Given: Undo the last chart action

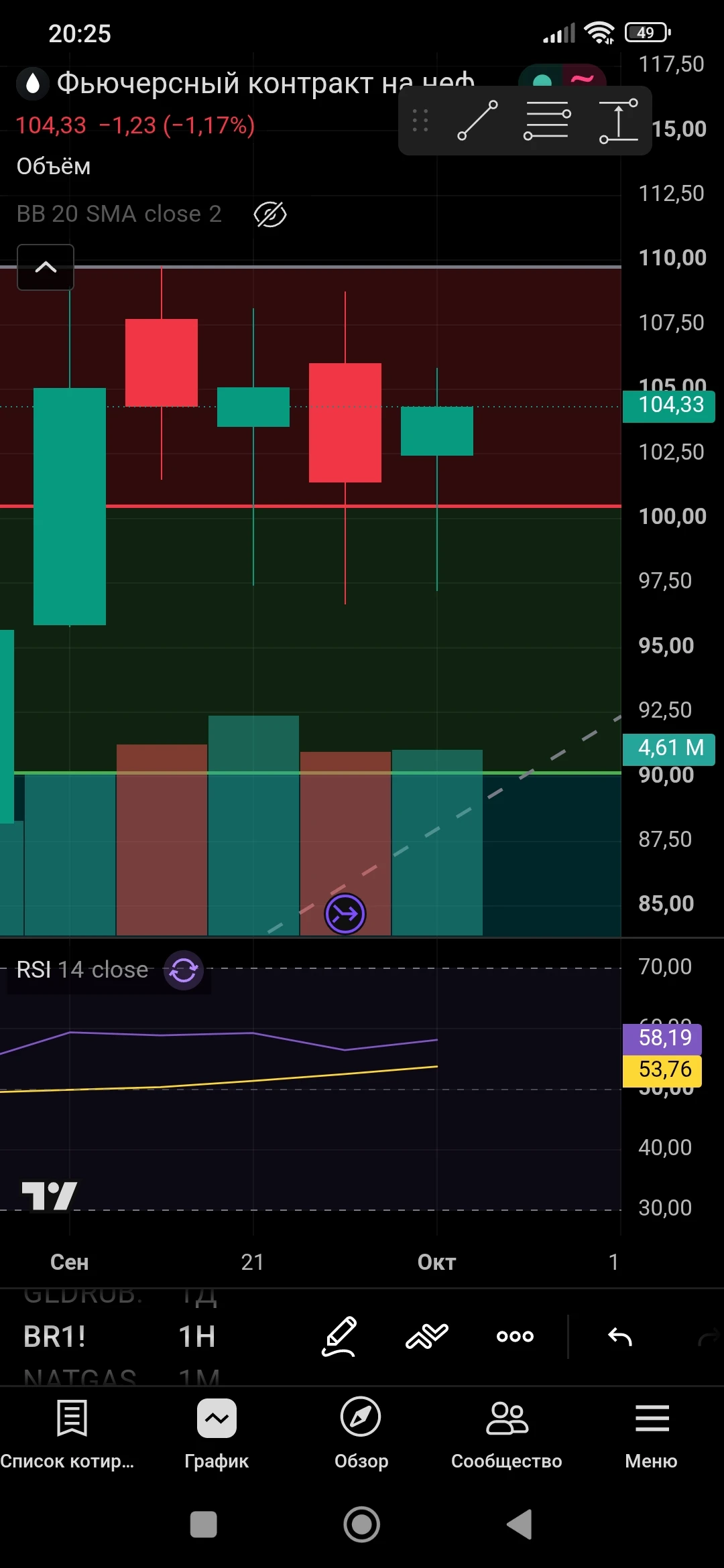Looking at the screenshot, I should 620,1337.
